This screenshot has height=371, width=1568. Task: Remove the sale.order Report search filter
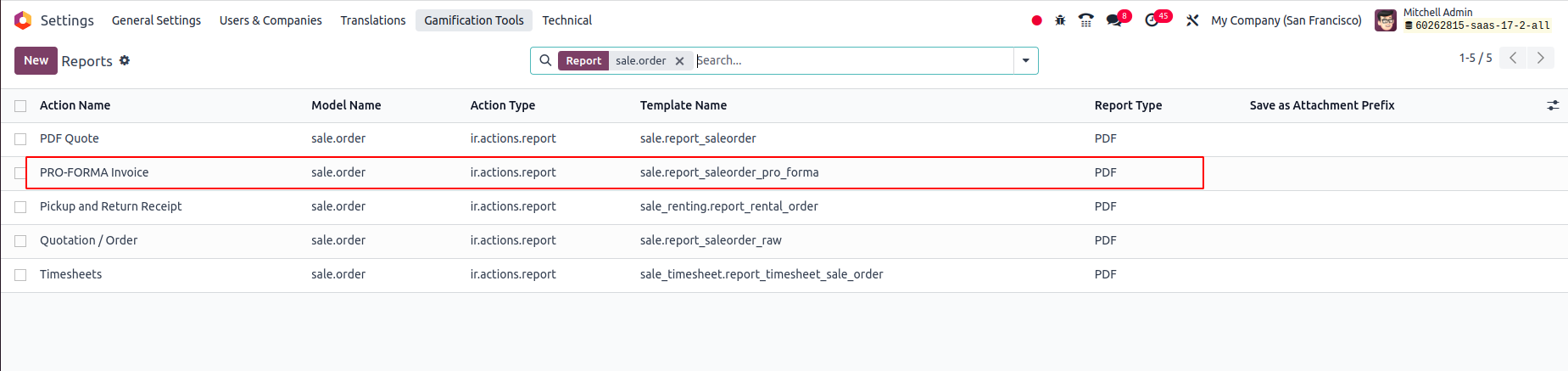(679, 61)
